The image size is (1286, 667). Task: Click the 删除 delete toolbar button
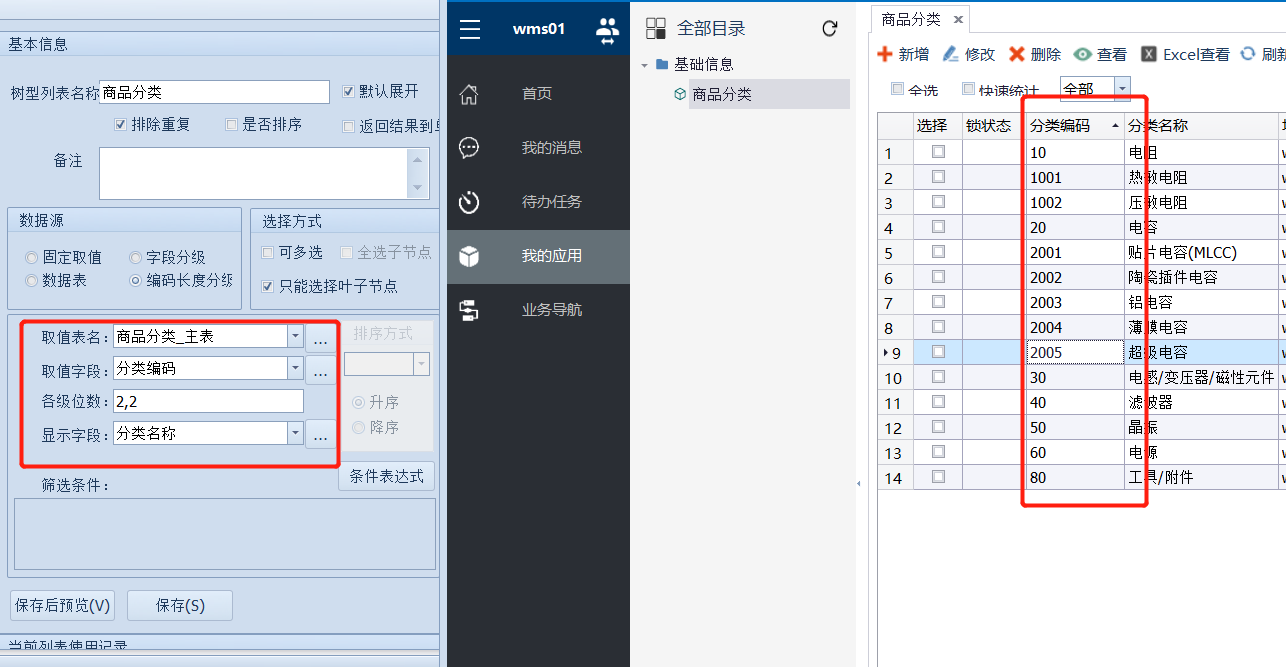1035,54
